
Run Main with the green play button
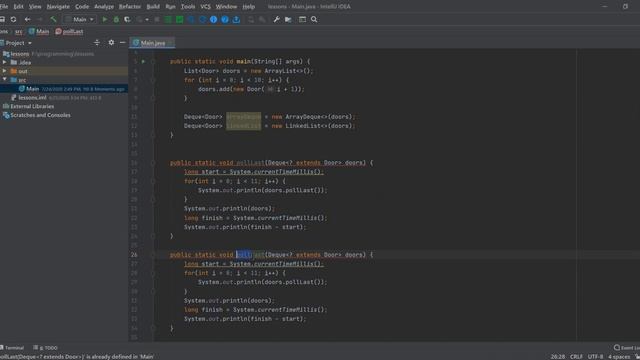104,19
